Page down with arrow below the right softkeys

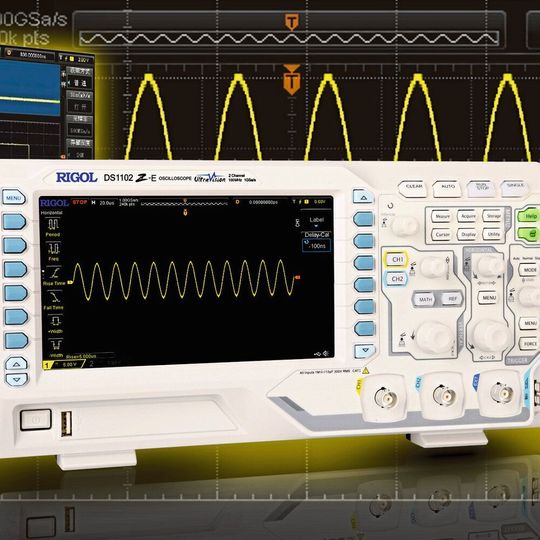pyautogui.click(x=365, y=351)
